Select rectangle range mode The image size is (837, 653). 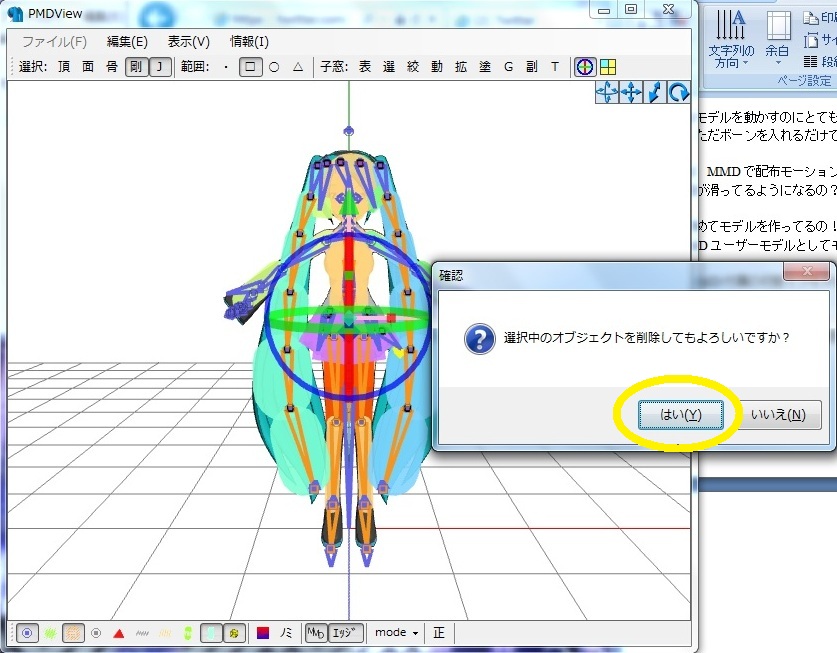point(250,67)
